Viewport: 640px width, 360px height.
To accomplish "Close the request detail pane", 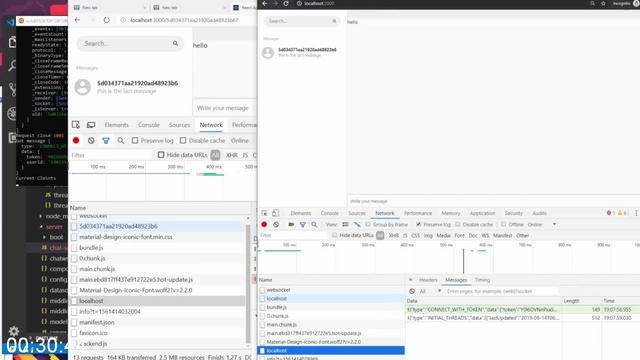I will 411,280.
